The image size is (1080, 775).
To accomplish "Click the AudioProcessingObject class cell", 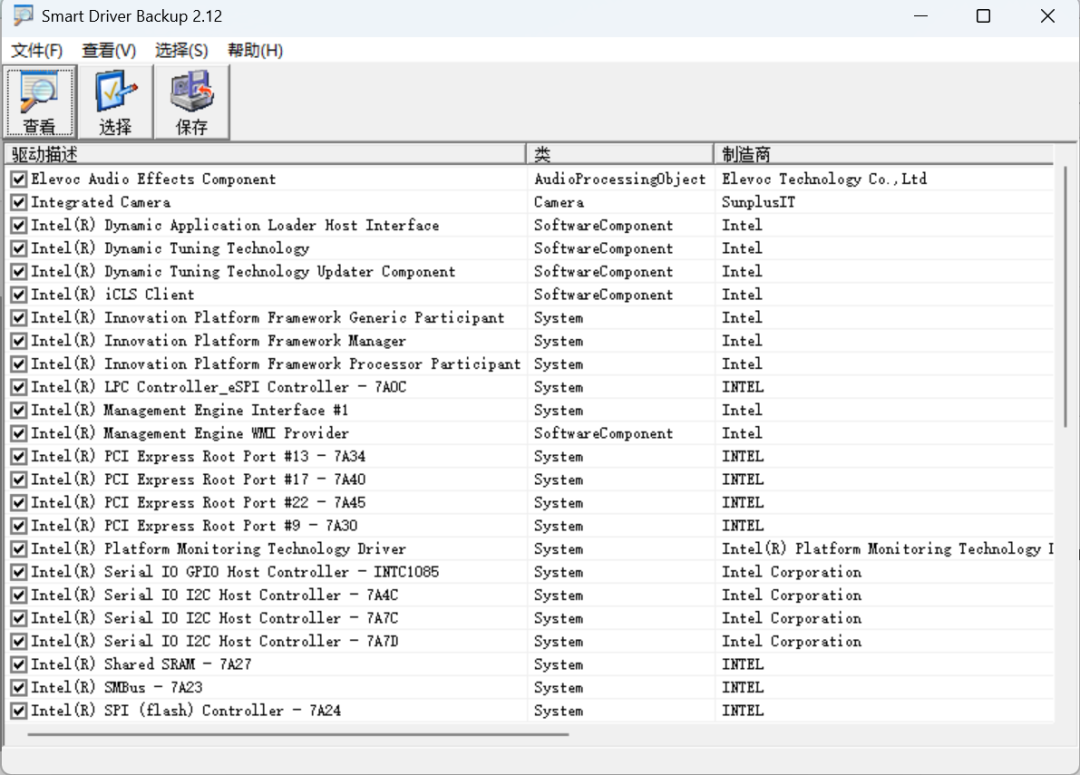I will pyautogui.click(x=620, y=179).
